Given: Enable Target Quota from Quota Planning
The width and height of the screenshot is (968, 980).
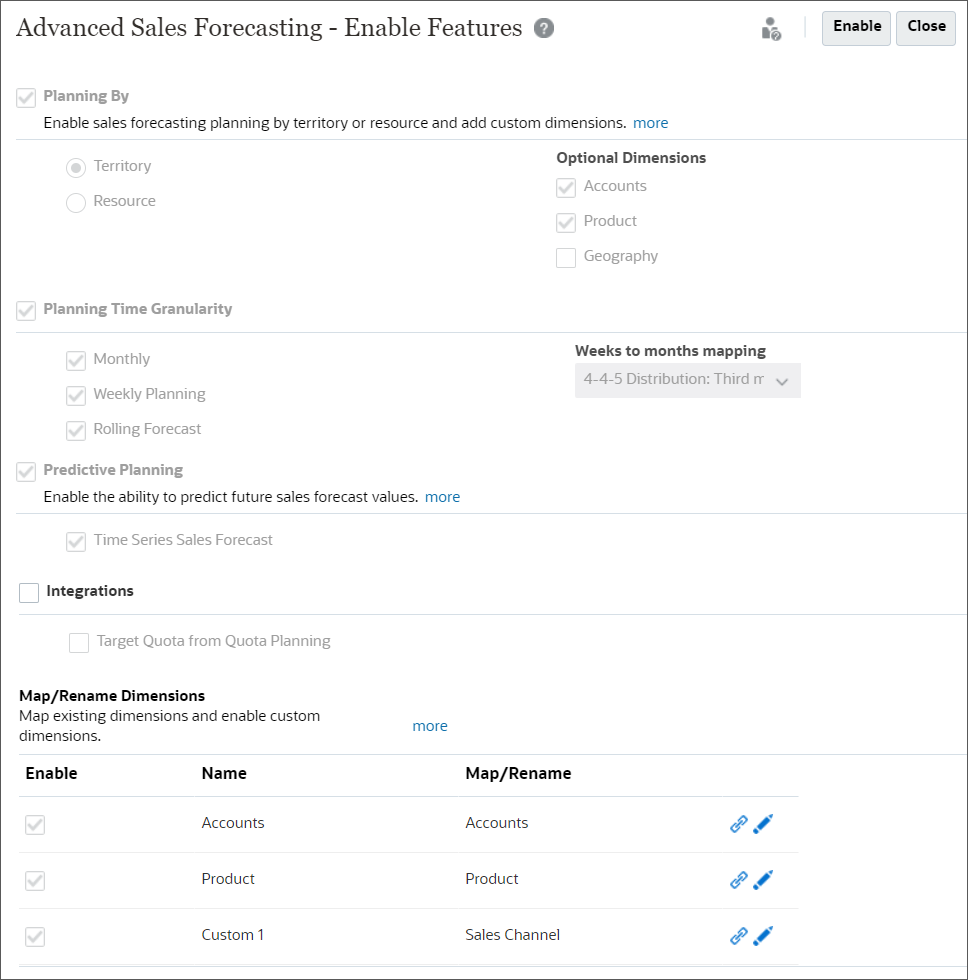Looking at the screenshot, I should (79, 642).
